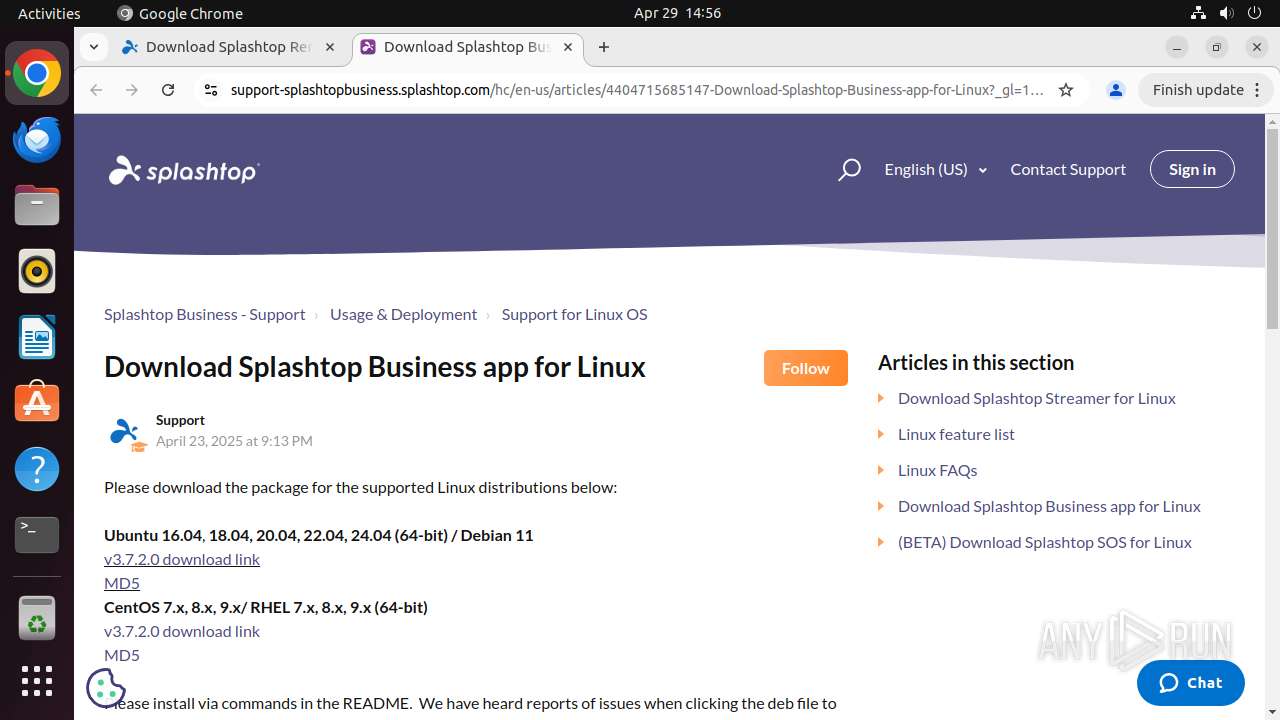Click the address bar URL field
The width and height of the screenshot is (1280, 720).
tap(637, 90)
